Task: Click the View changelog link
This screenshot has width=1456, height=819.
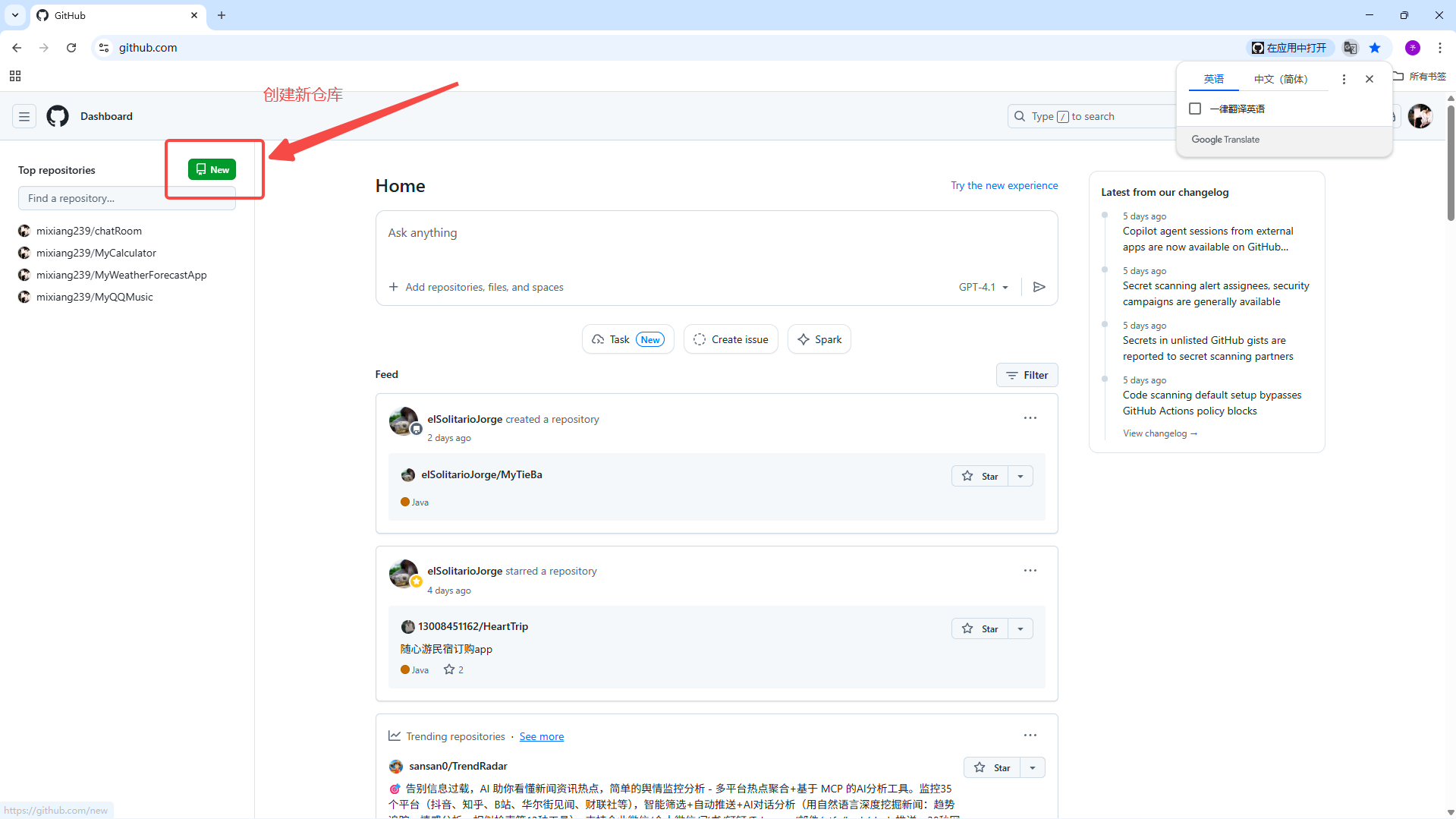Action: pos(1159,433)
